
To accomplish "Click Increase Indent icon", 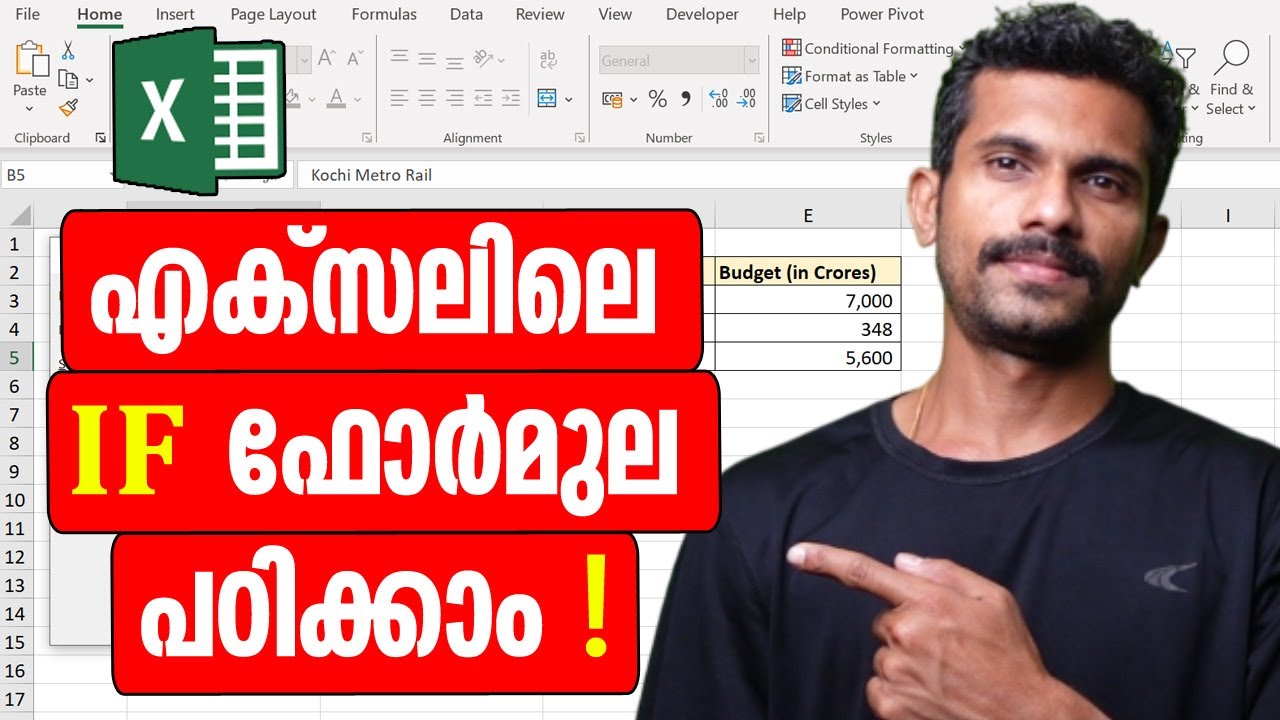I will 510,98.
